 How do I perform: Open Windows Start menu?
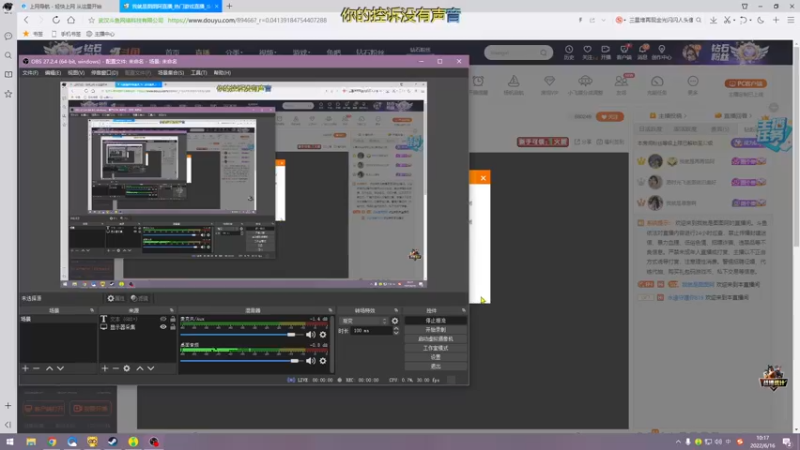[x=10, y=441]
